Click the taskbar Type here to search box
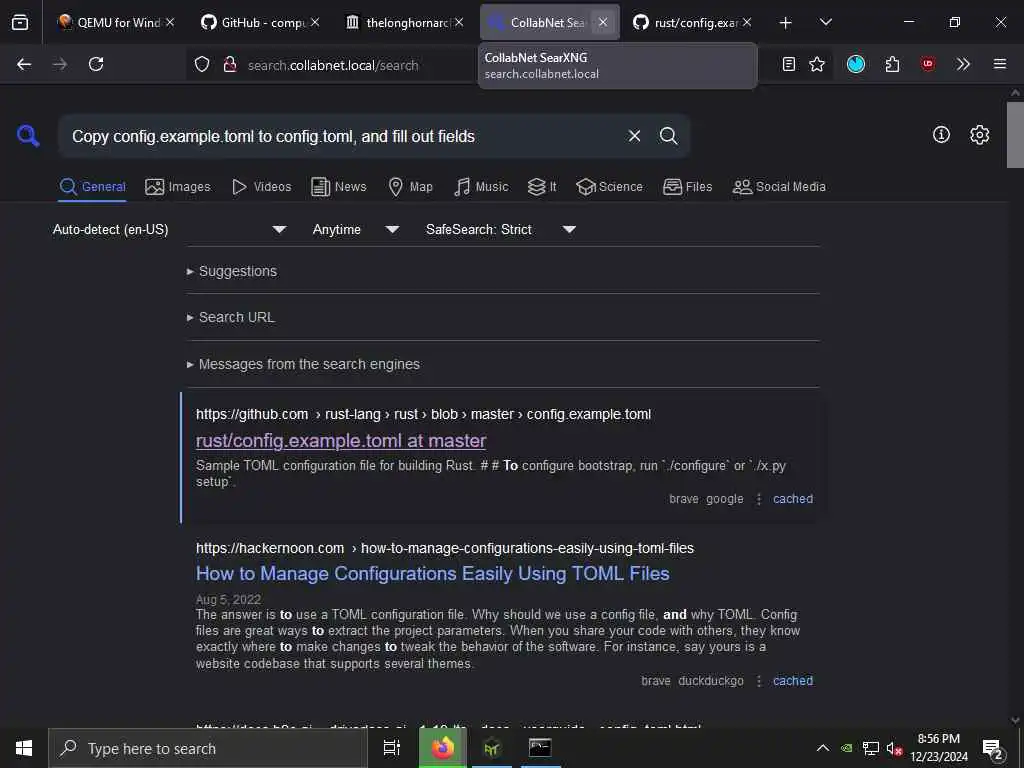 tap(208, 748)
